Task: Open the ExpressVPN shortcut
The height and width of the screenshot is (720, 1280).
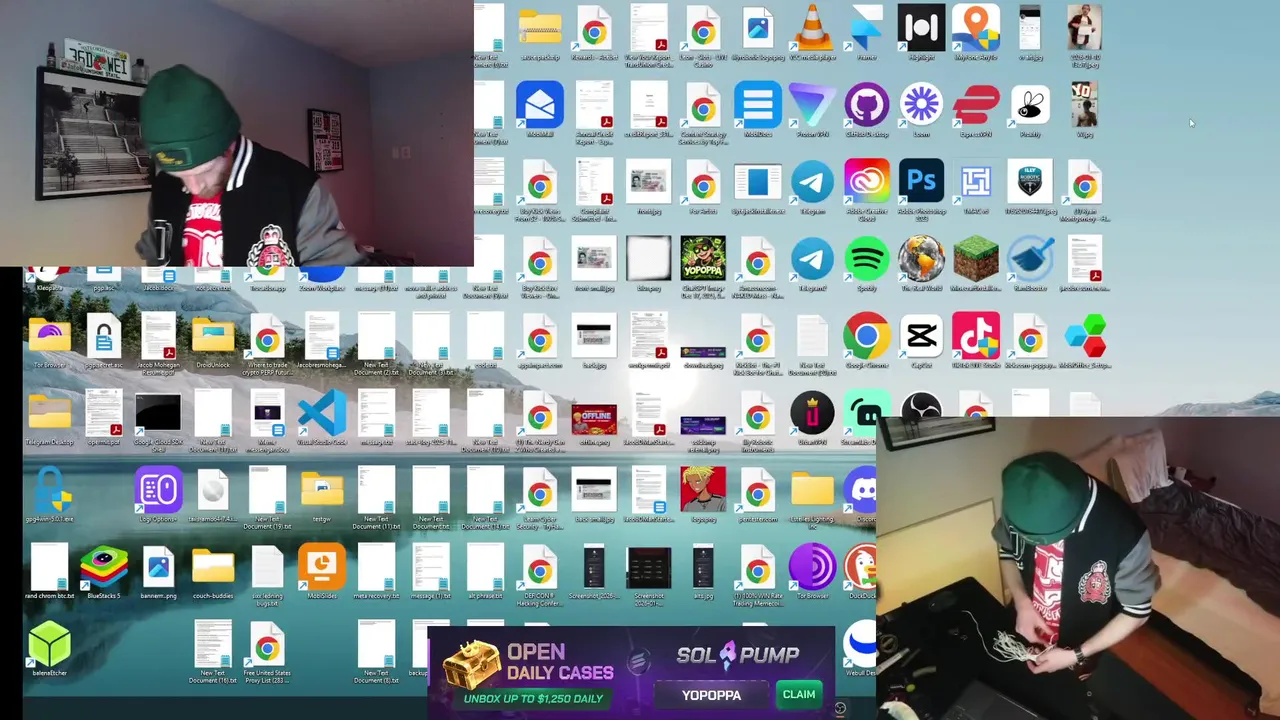Action: click(975, 105)
